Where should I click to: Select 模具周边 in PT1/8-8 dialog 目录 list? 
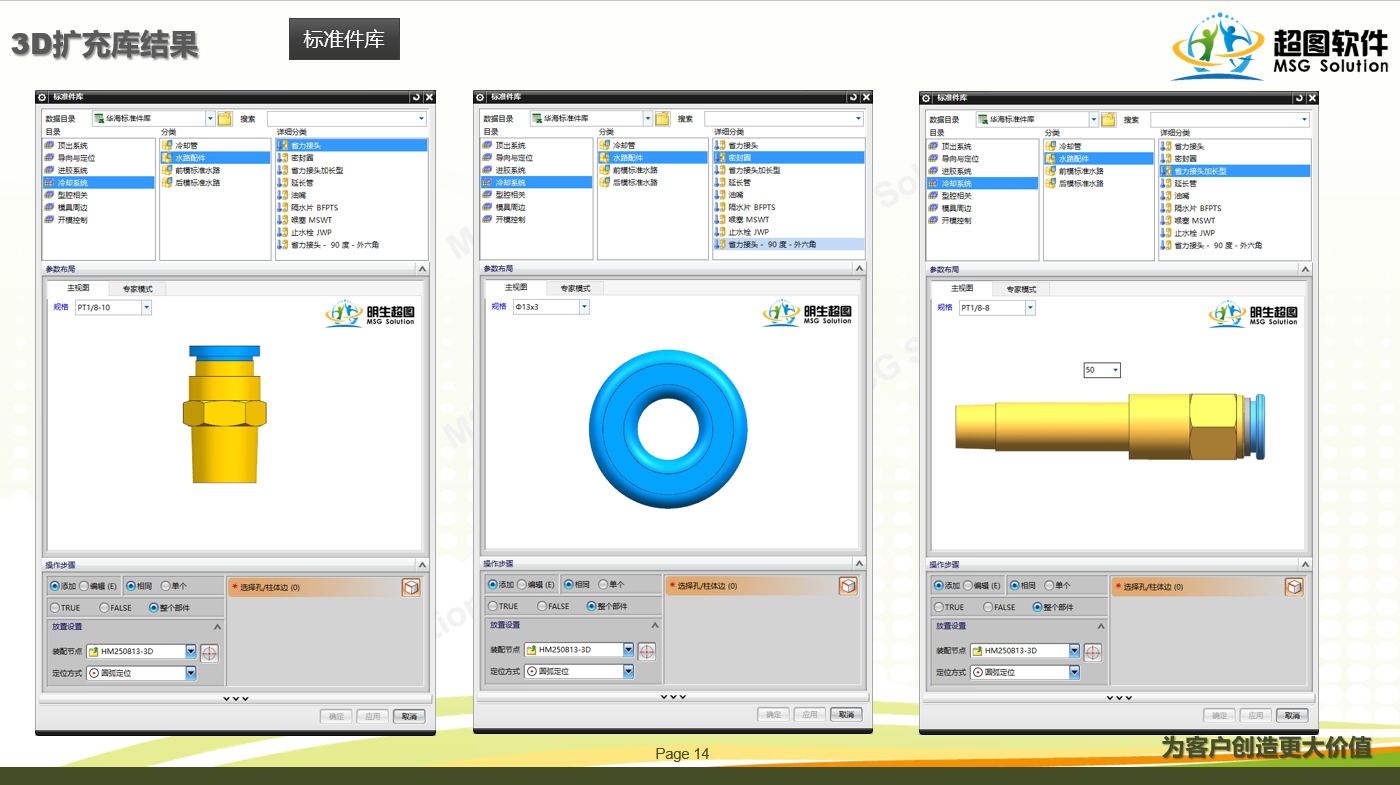pyautogui.click(x=981, y=208)
